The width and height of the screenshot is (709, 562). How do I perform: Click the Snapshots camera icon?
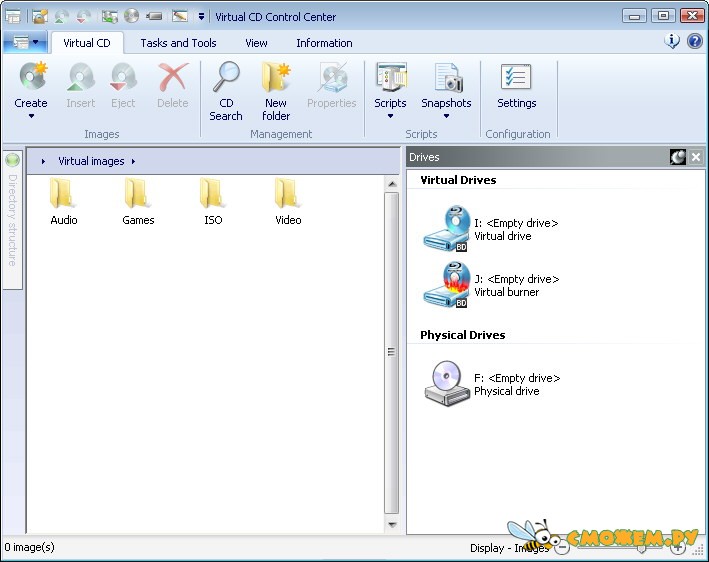click(x=448, y=77)
